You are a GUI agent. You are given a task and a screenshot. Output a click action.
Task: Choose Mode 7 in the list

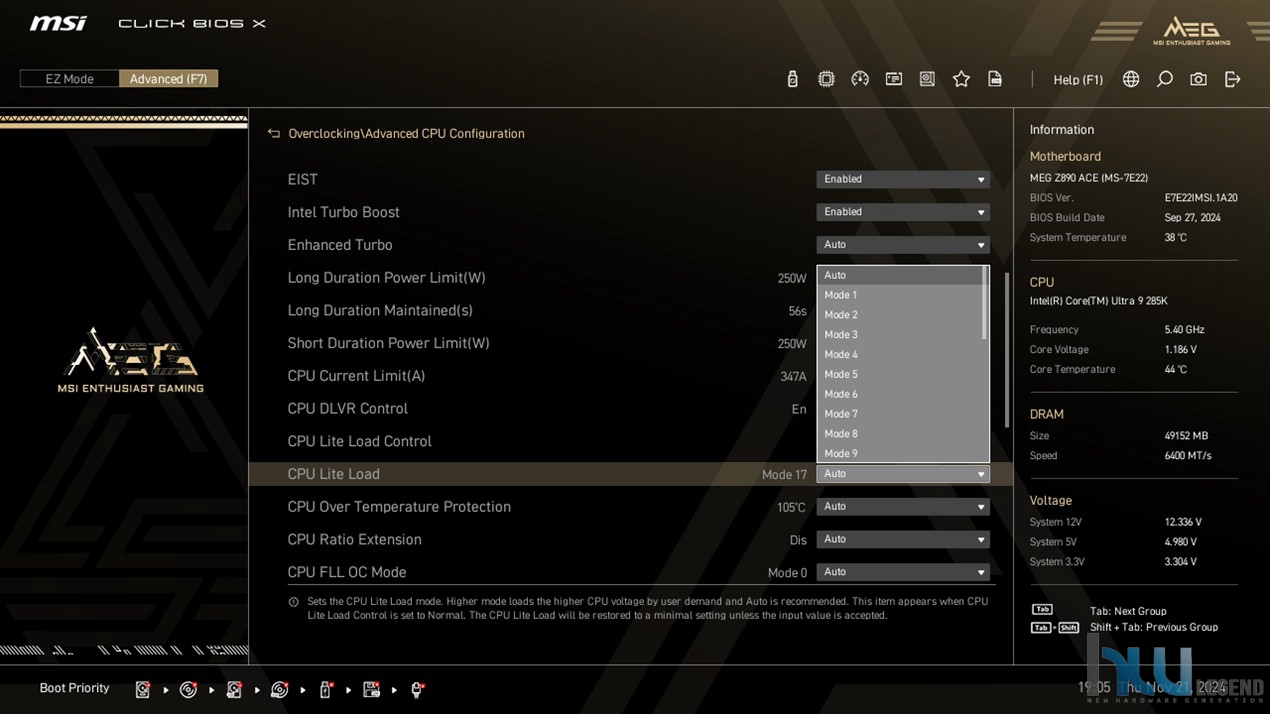coord(899,414)
